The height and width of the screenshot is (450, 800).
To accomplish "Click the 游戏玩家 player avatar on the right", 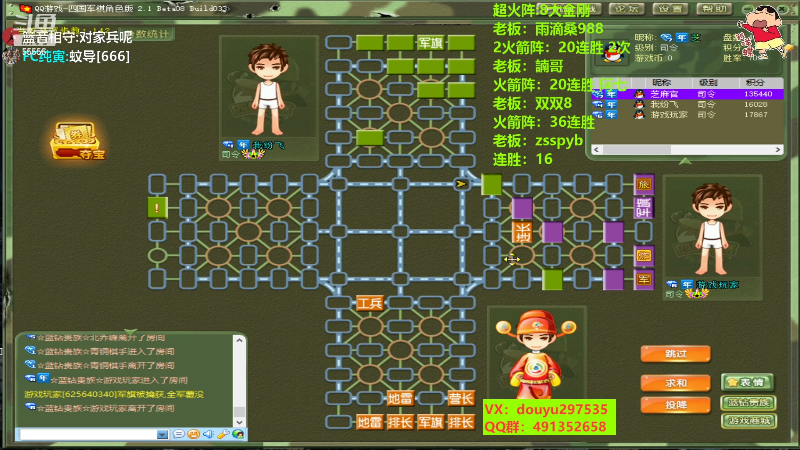I will [x=712, y=230].
